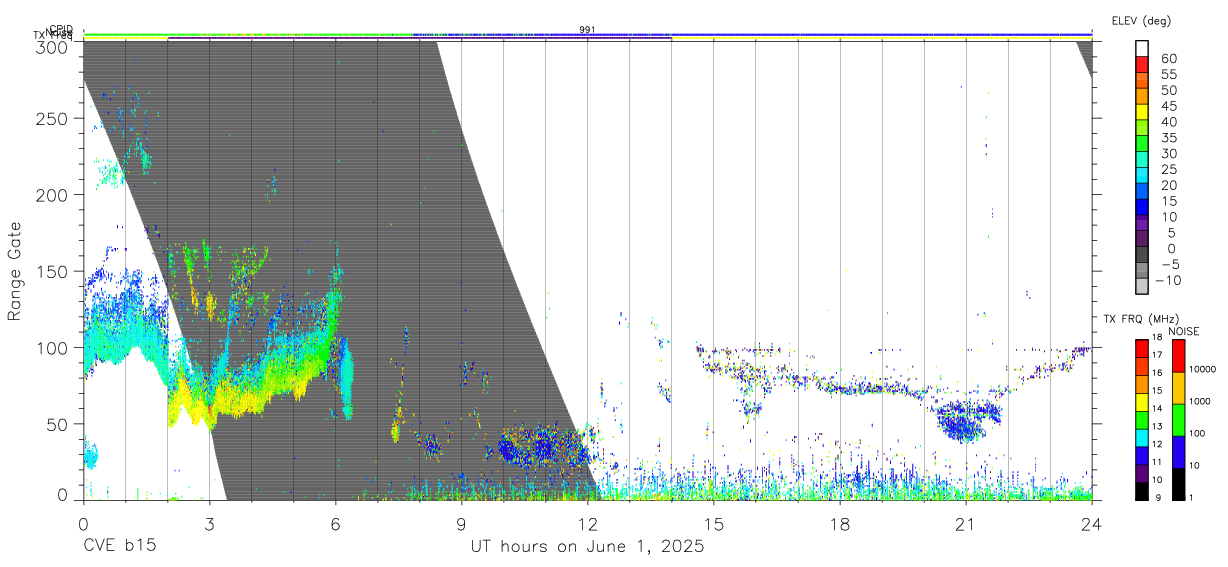Click x-axis tick label '24'
1228x567 pixels.
(x=1092, y=524)
